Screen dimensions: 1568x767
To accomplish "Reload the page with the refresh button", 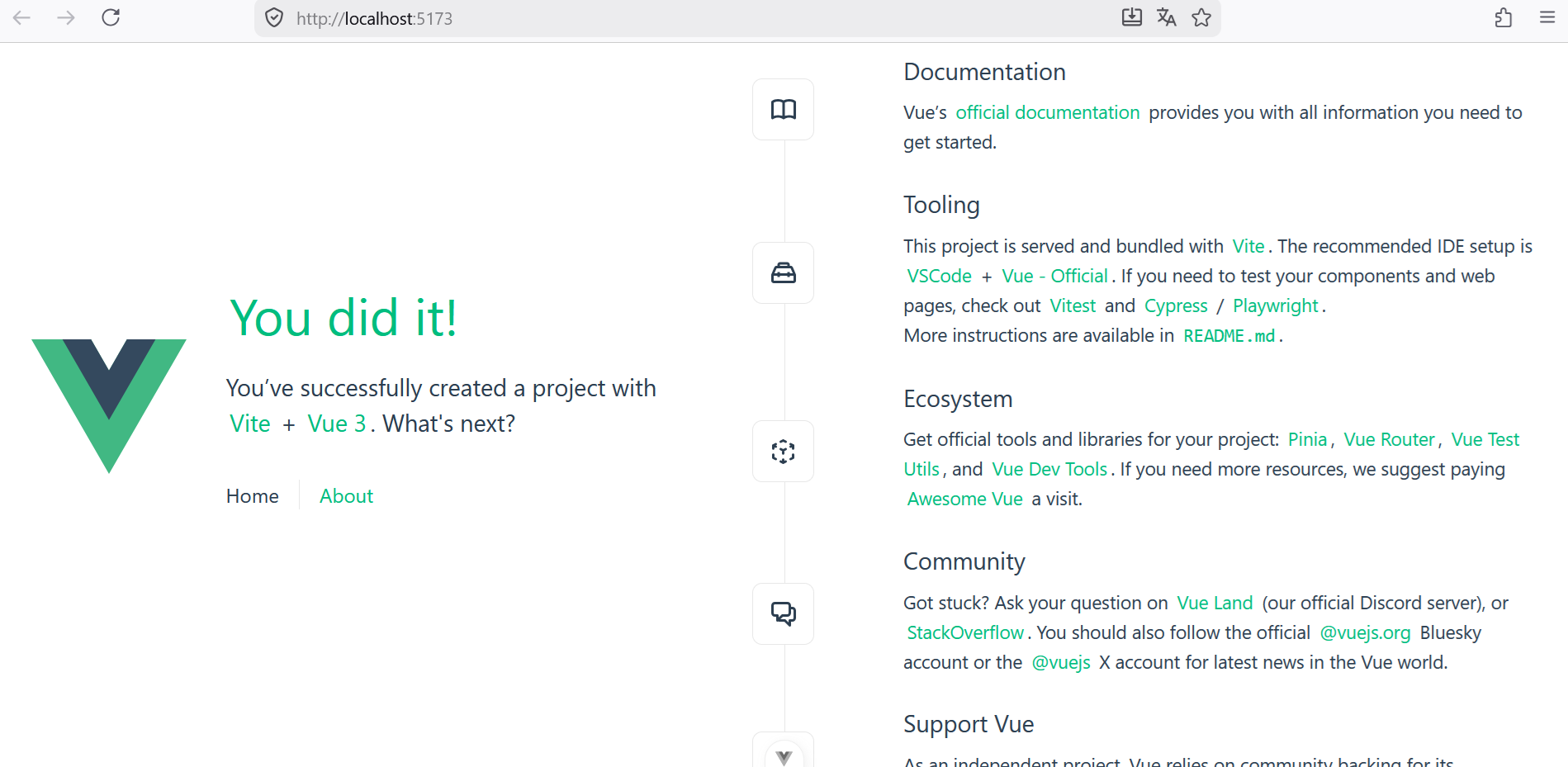I will (111, 17).
